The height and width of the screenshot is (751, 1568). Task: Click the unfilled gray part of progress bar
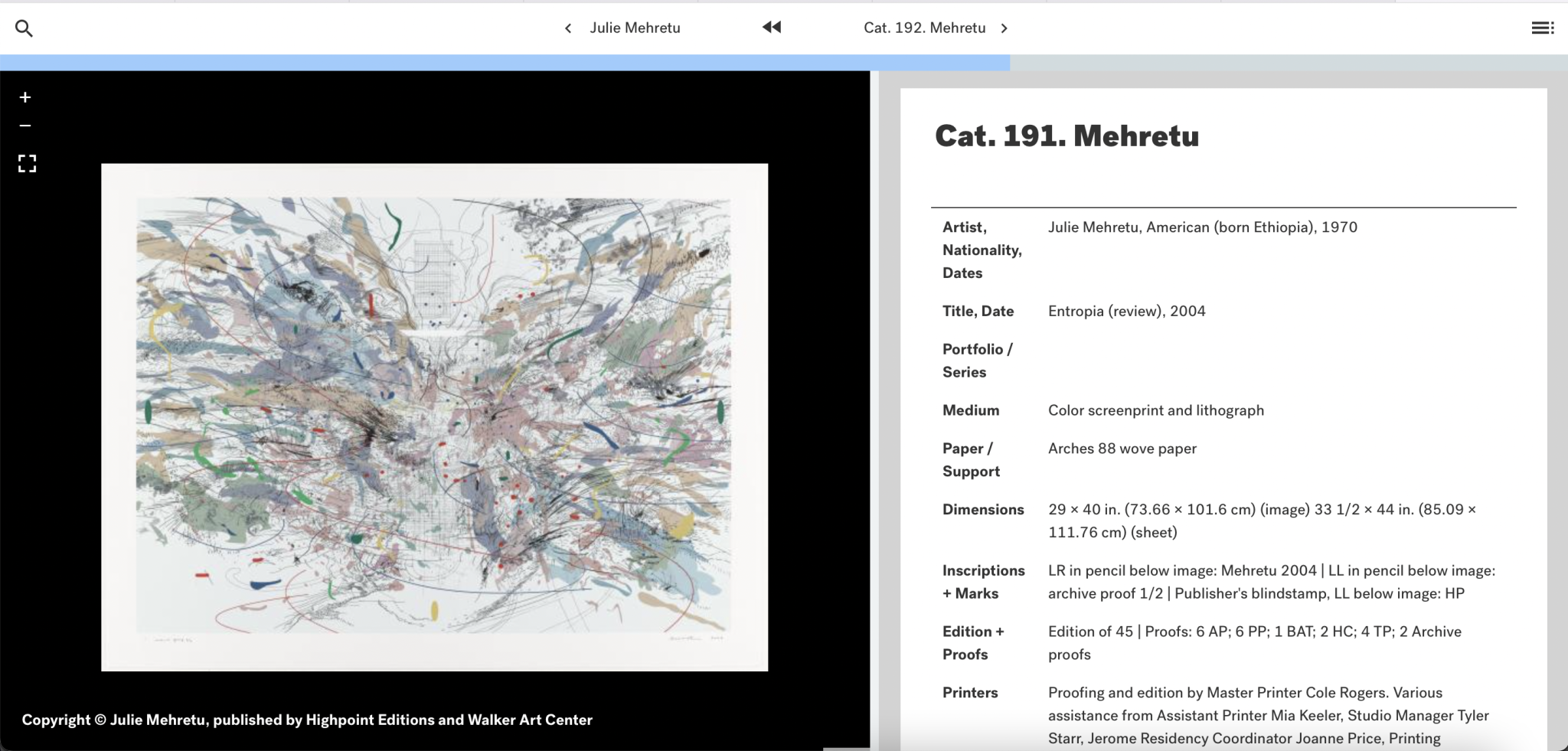click(1286, 63)
